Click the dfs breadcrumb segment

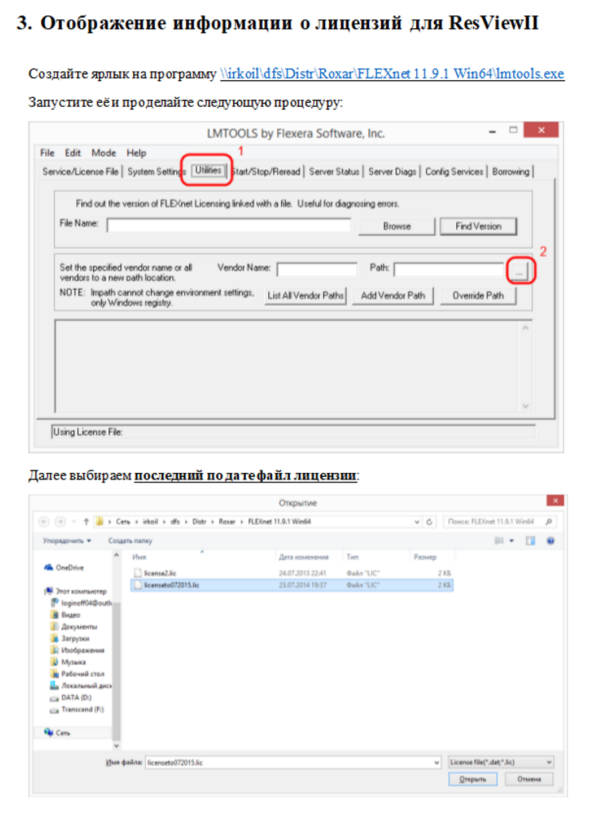click(x=175, y=521)
